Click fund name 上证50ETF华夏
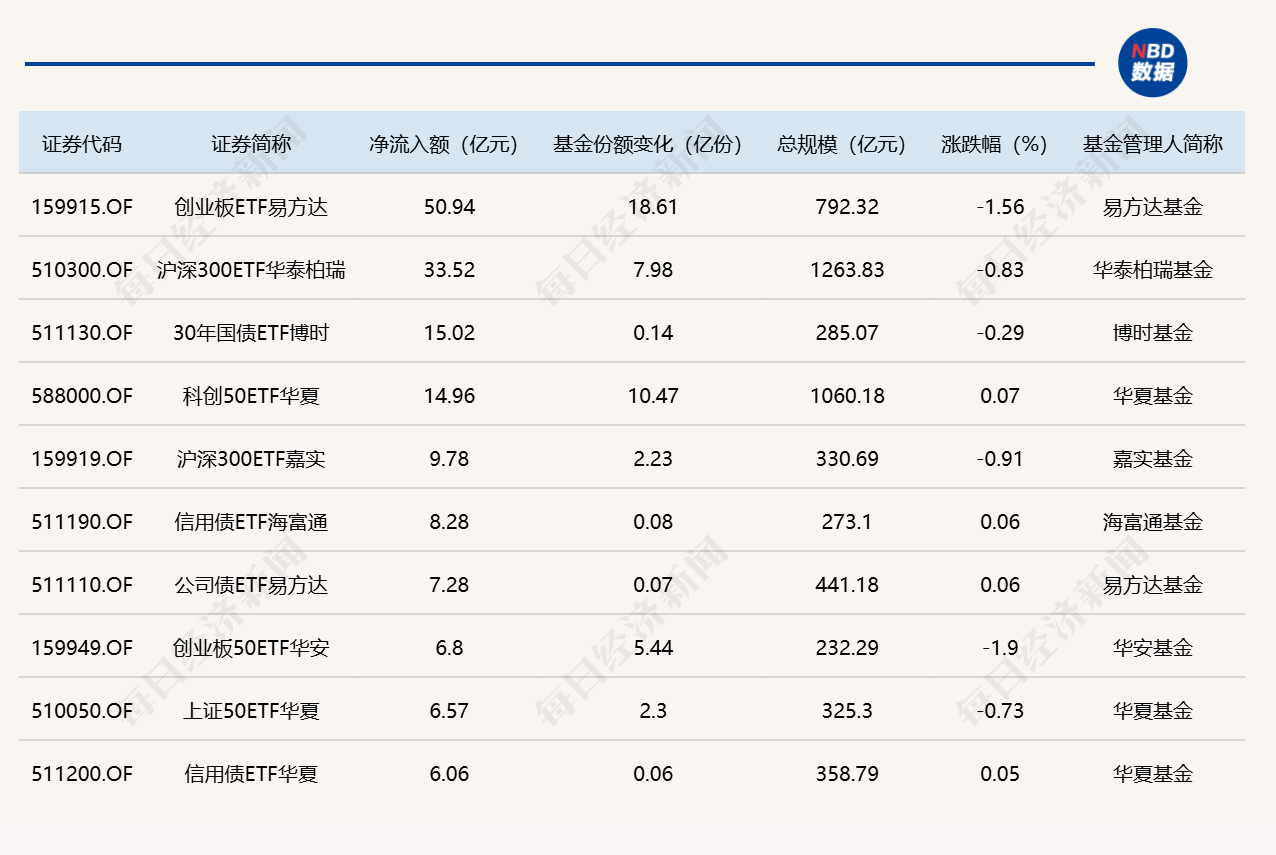Image resolution: width=1276 pixels, height=855 pixels. coord(251,711)
